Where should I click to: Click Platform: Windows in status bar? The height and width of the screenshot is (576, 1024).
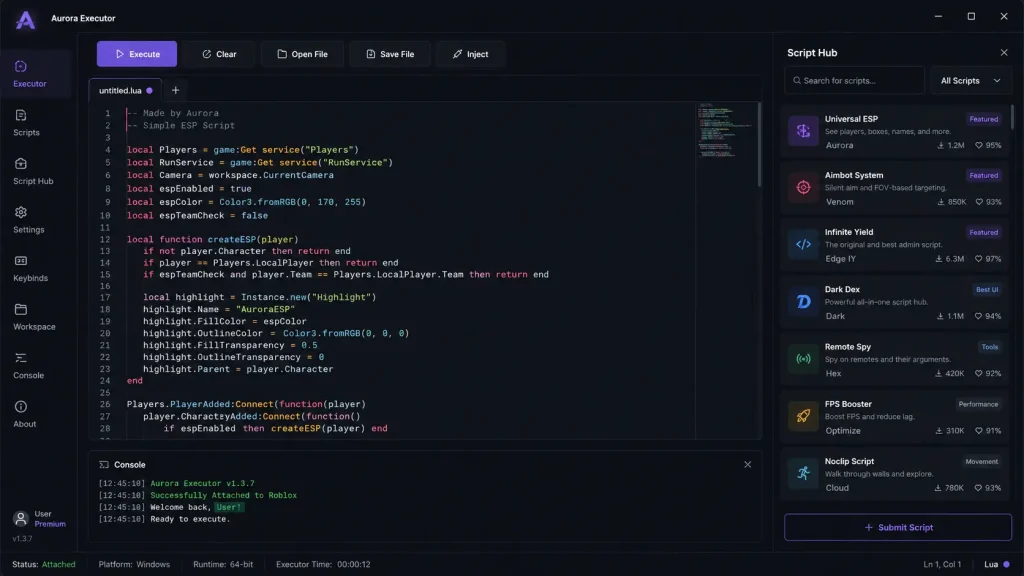pyautogui.click(x=134, y=564)
